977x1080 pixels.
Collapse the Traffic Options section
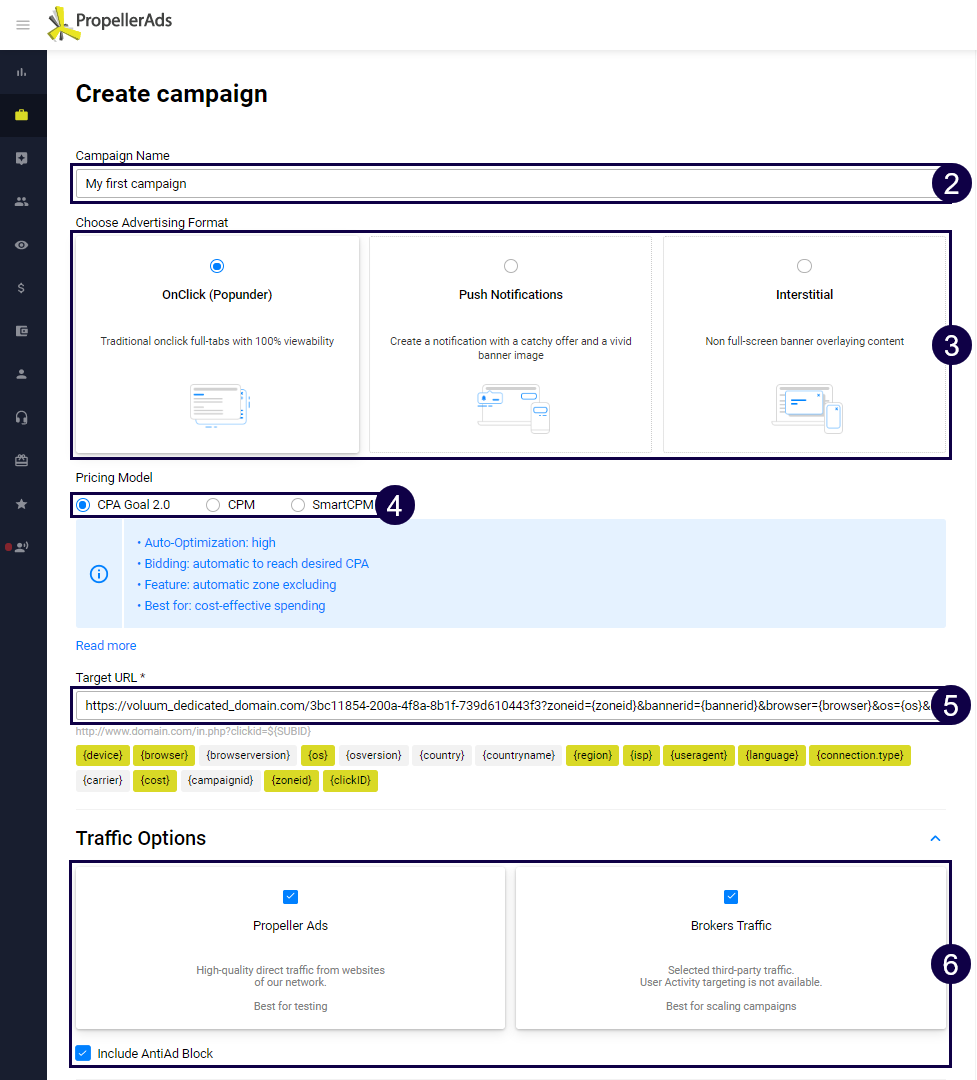pyautogui.click(x=935, y=838)
